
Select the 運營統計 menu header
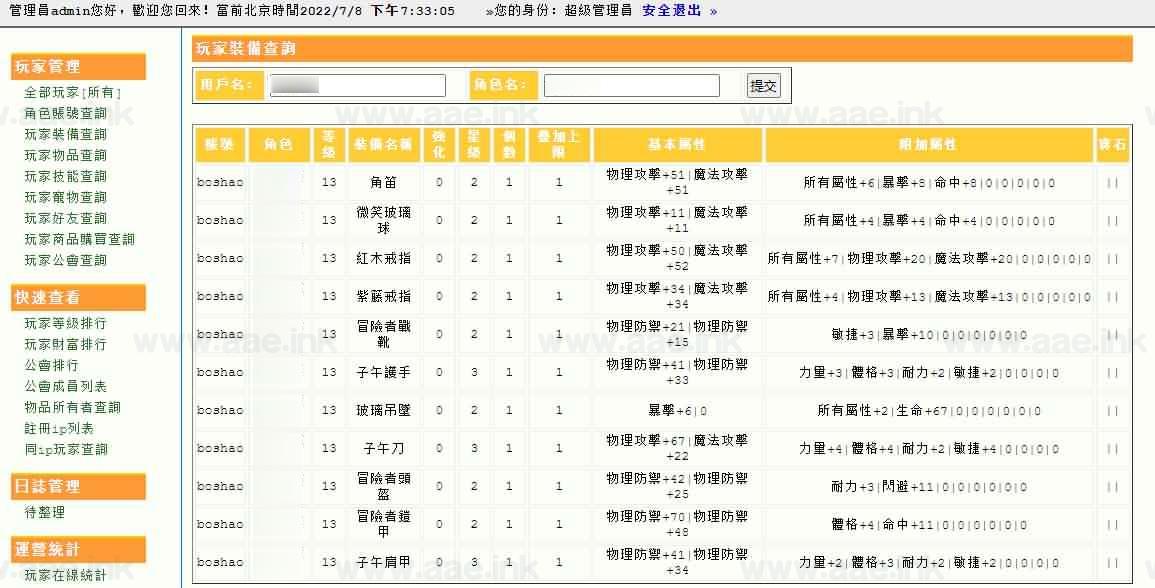79,550
